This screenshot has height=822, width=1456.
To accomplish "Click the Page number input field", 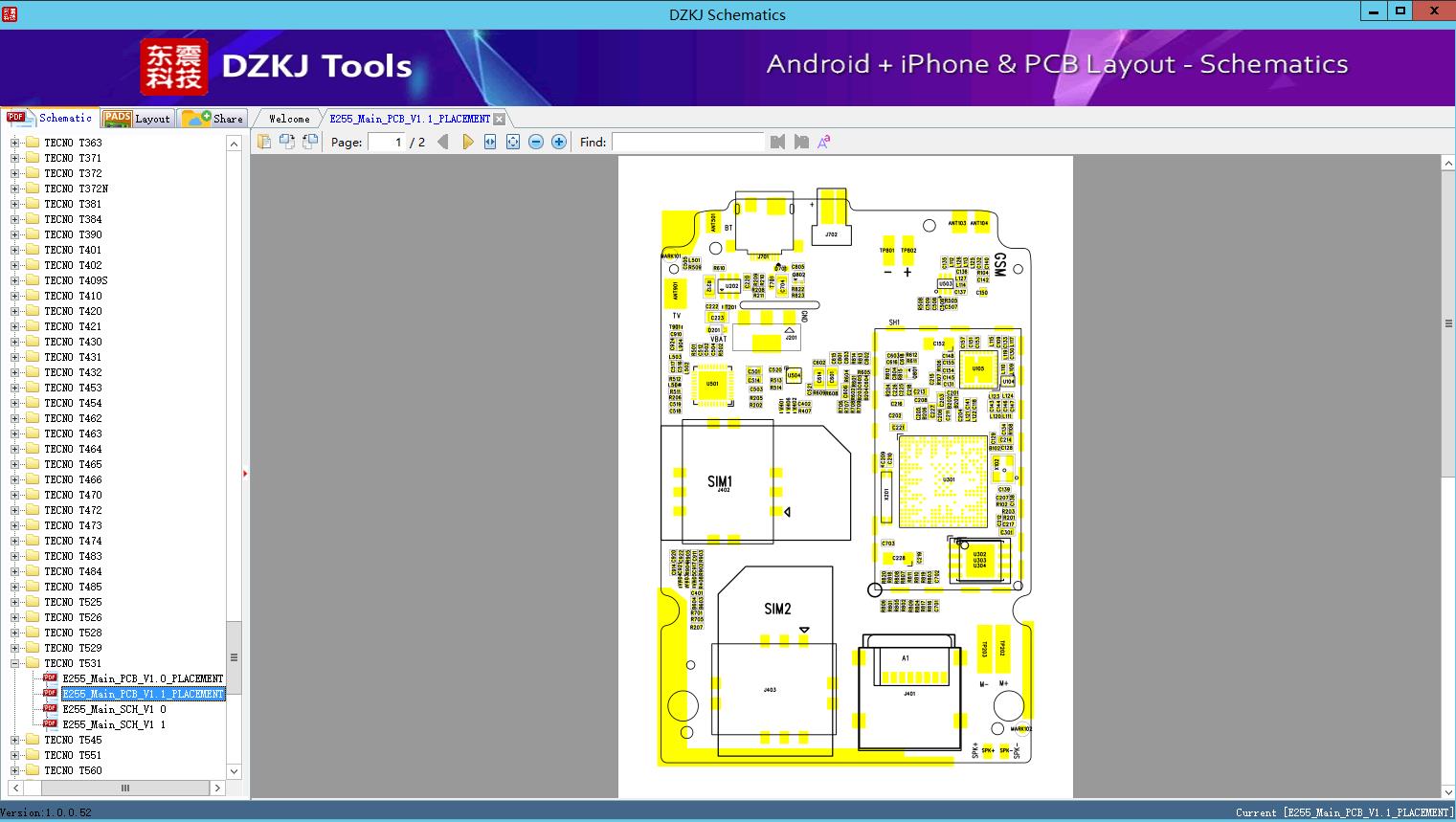I will [x=386, y=142].
